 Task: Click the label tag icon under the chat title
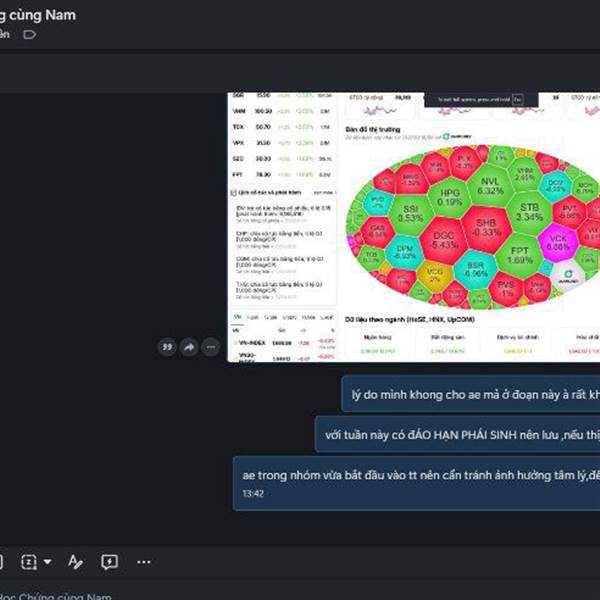29,35
